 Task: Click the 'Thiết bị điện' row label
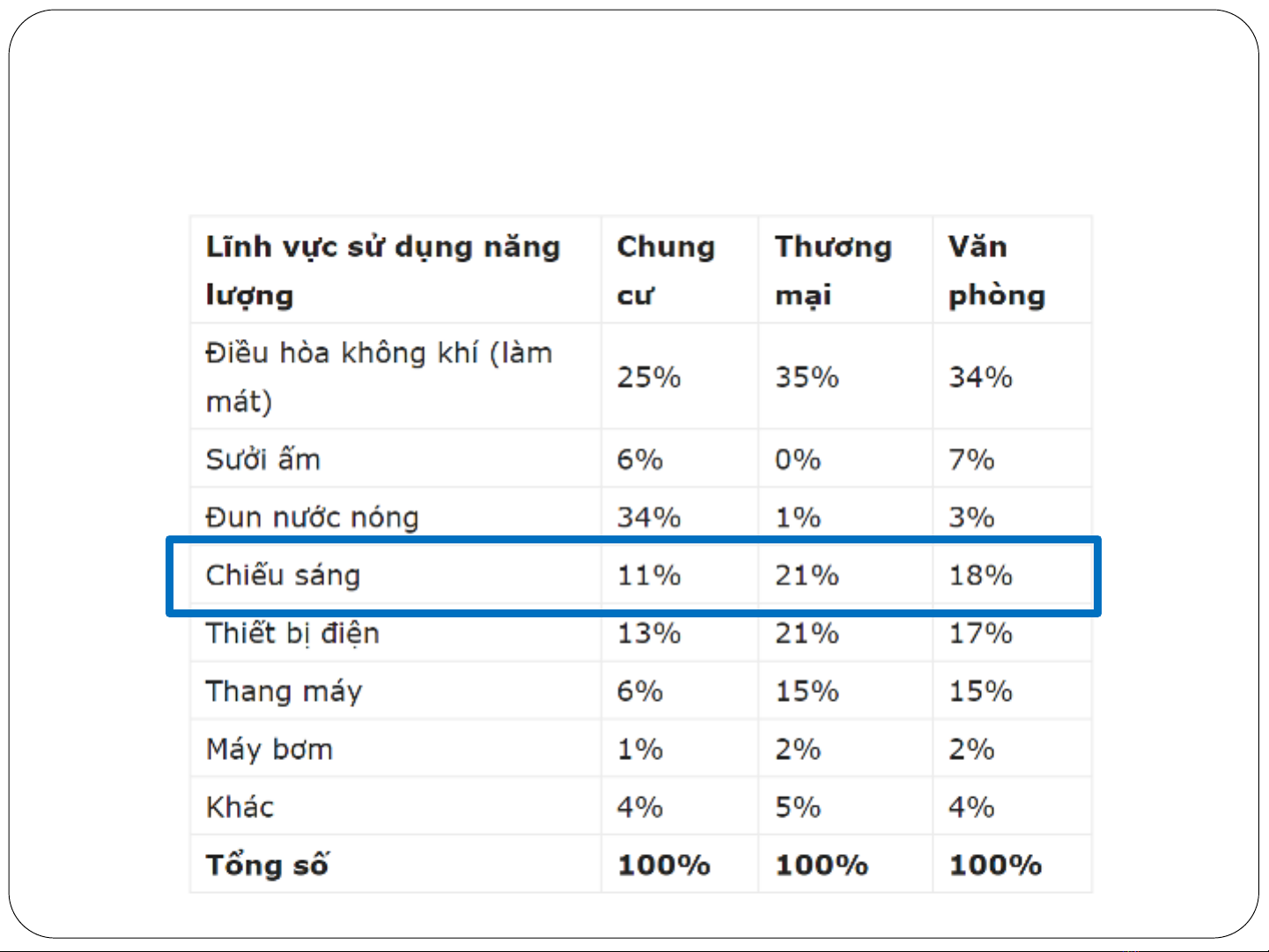292,633
